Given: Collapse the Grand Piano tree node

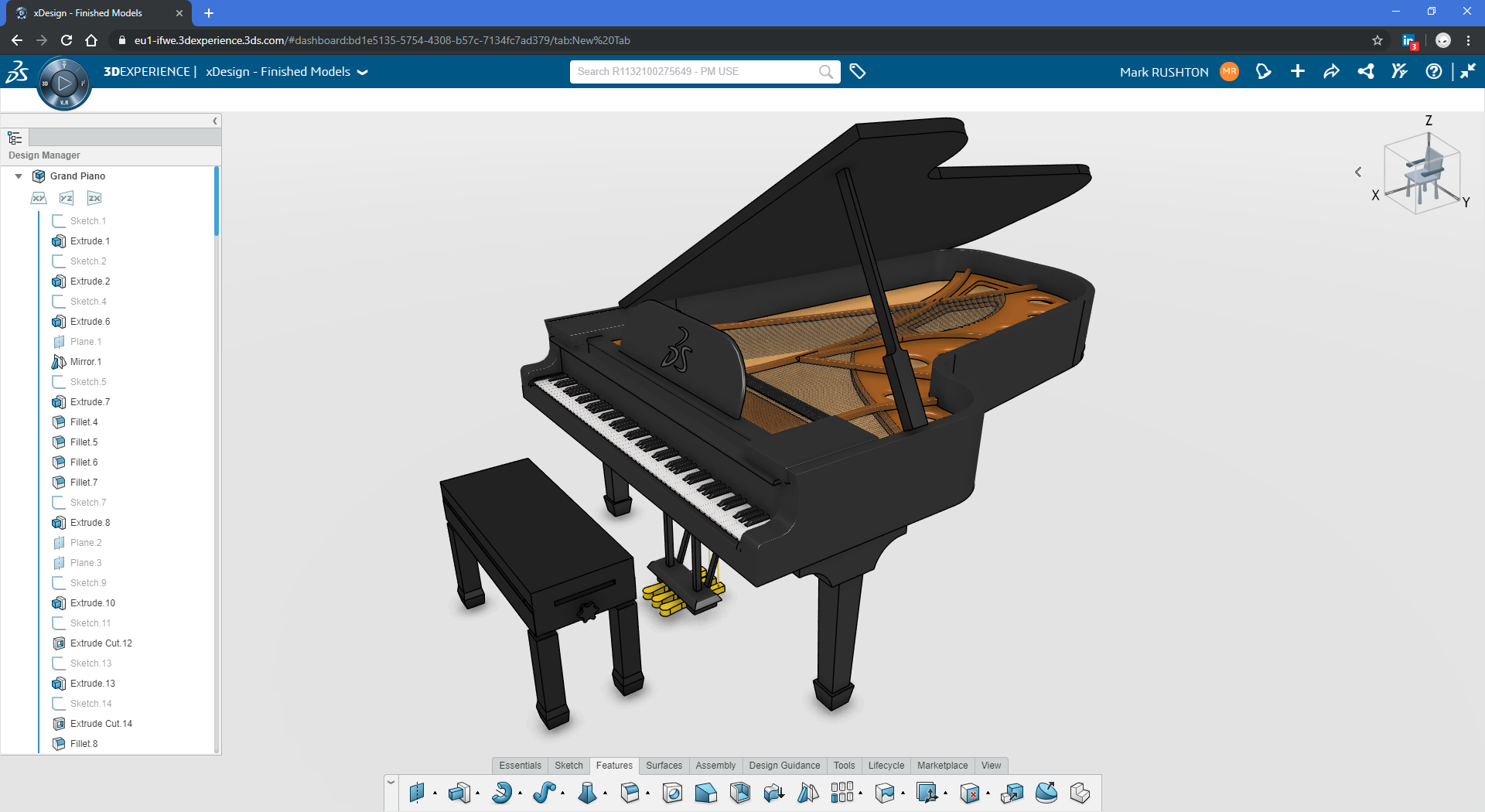Looking at the screenshot, I should 19,176.
